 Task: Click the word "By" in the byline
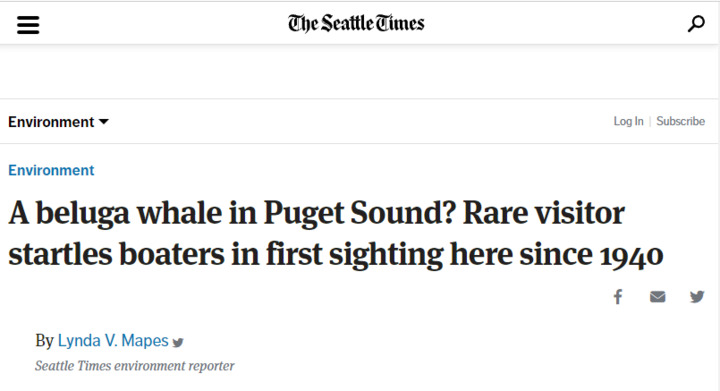pos(45,341)
